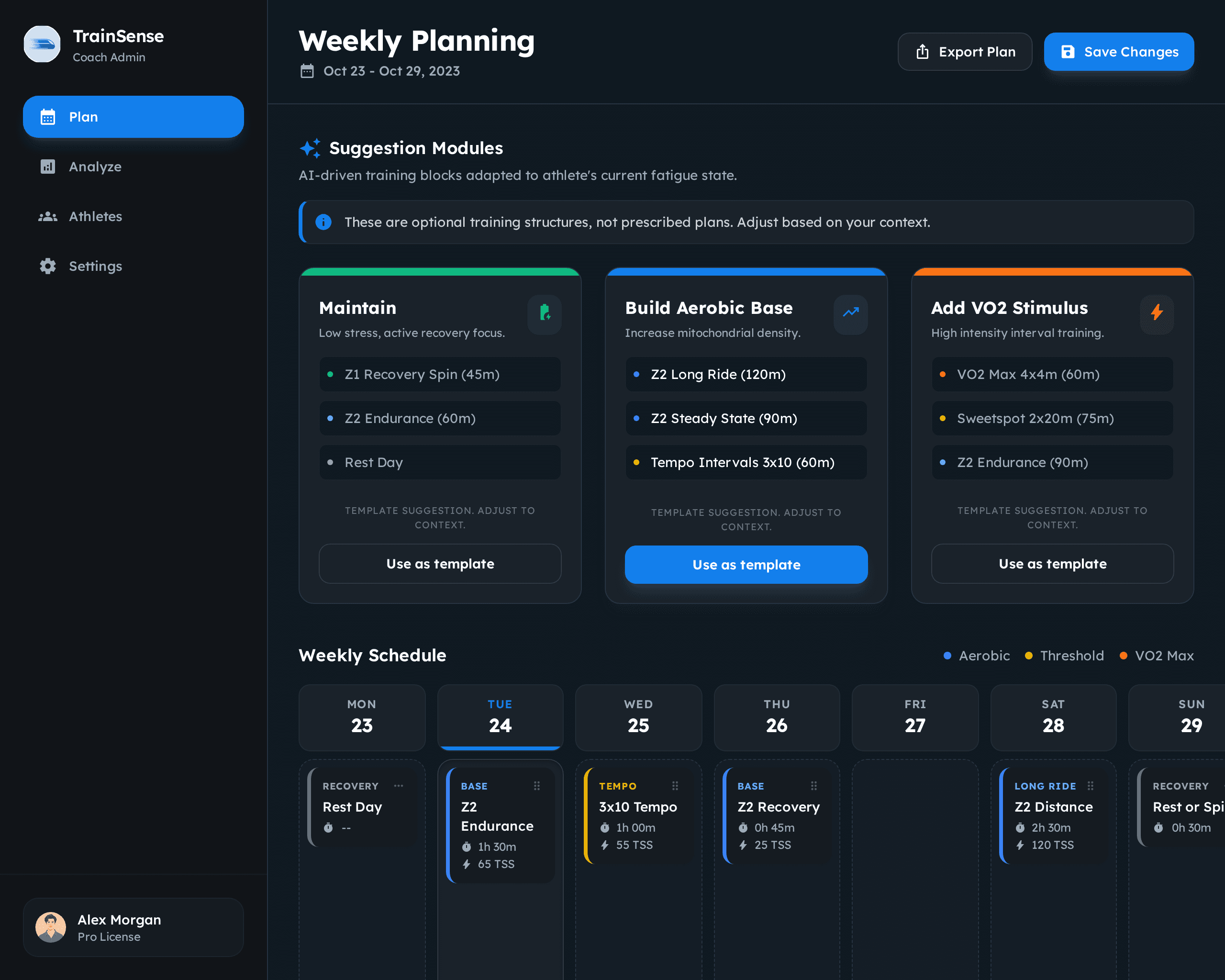Select the Athletes sidebar icon
This screenshot has width=1225, height=980.
(x=48, y=216)
